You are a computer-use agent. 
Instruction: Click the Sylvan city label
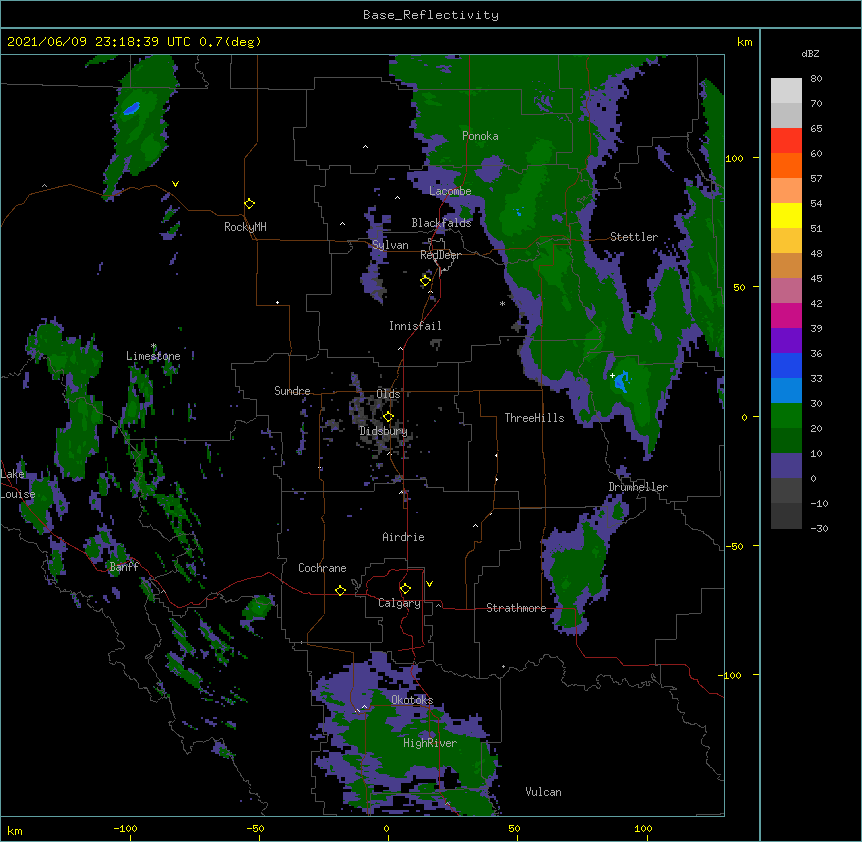tap(390, 245)
